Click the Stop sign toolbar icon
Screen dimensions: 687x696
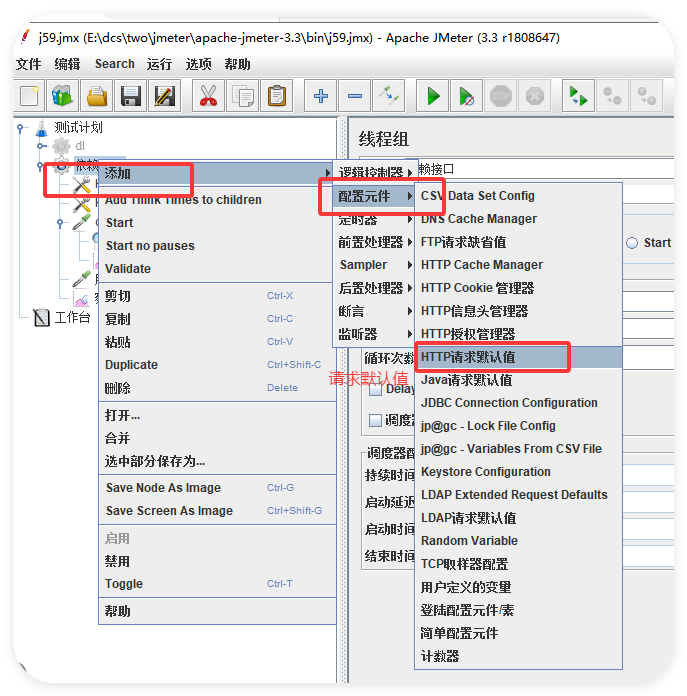click(x=501, y=95)
